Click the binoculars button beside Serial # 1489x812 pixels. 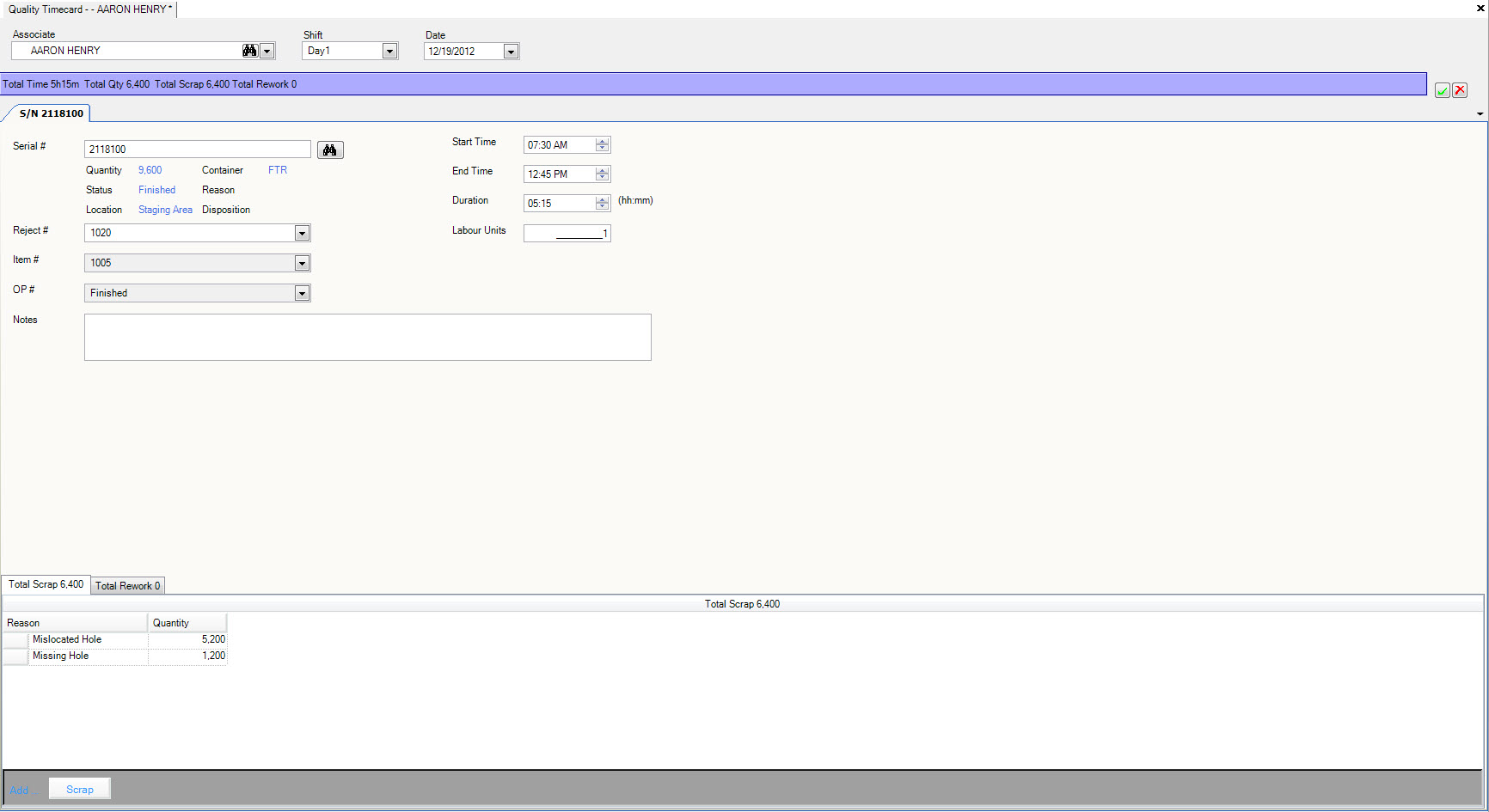pos(330,150)
